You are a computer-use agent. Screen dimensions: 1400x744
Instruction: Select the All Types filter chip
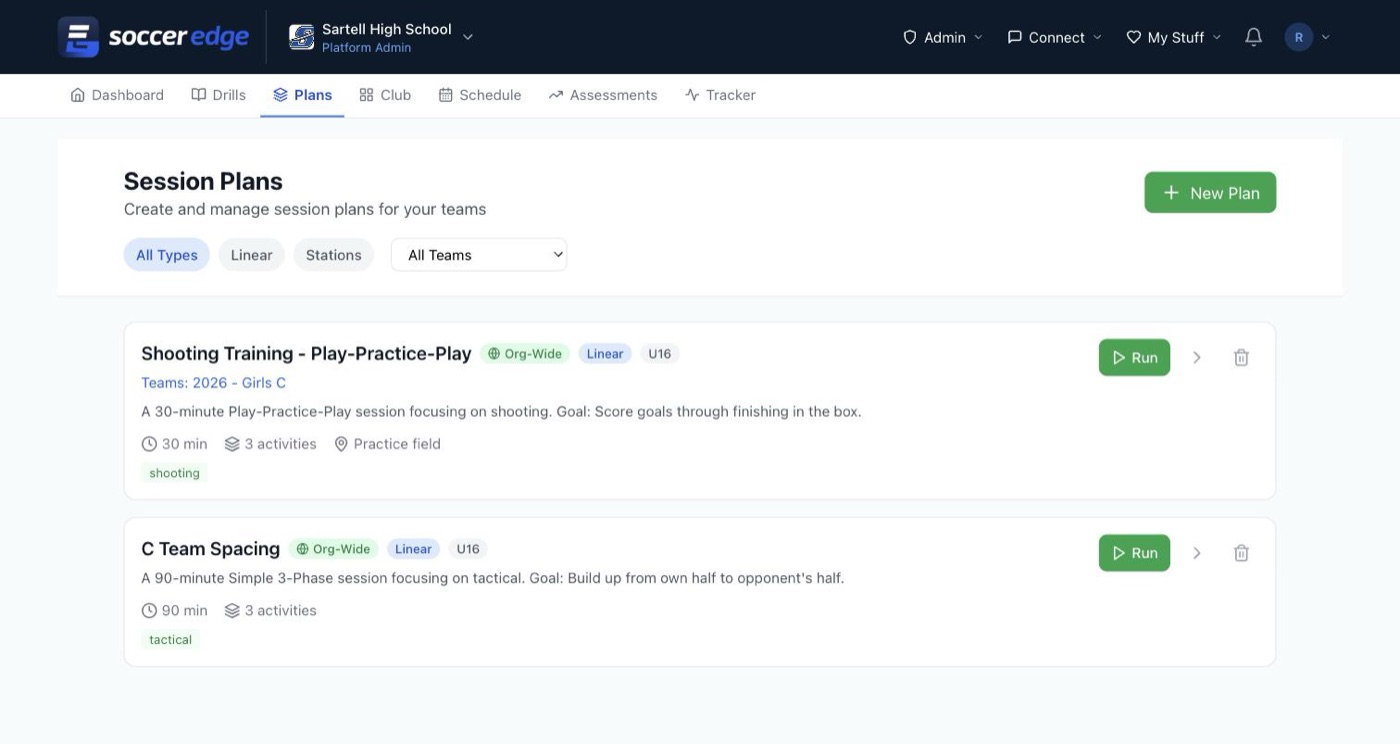[x=167, y=255]
